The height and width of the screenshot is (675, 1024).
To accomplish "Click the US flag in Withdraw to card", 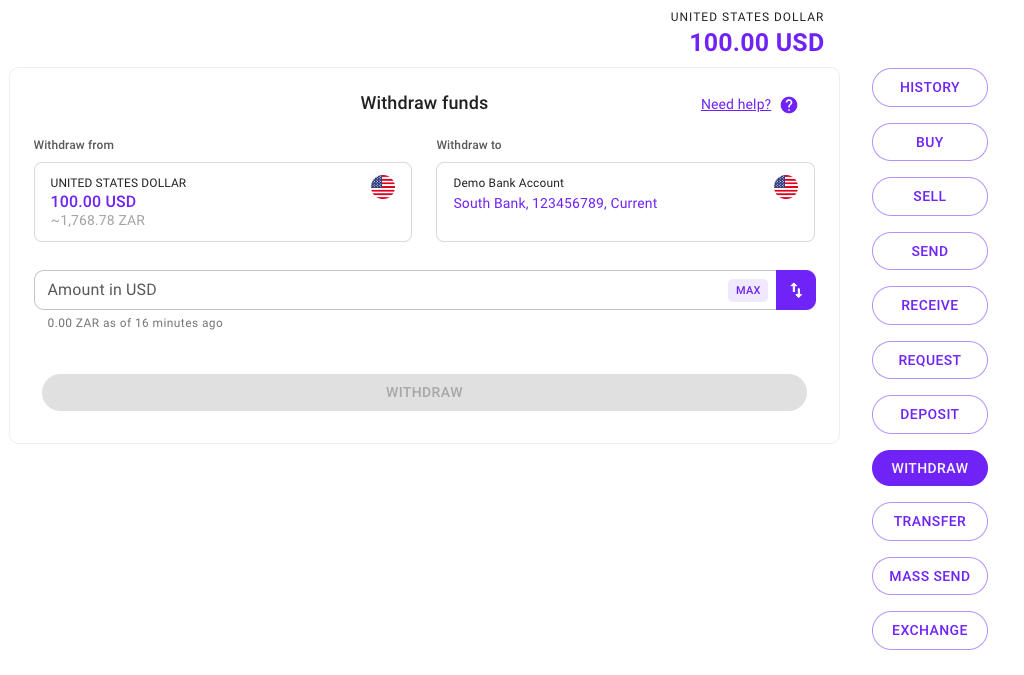I will tap(786, 187).
